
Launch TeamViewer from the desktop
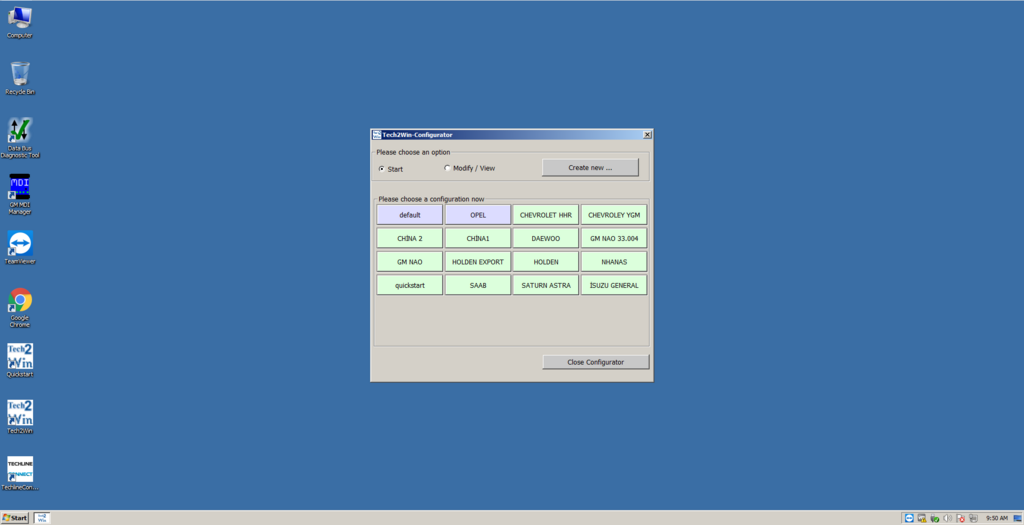pyautogui.click(x=20, y=245)
